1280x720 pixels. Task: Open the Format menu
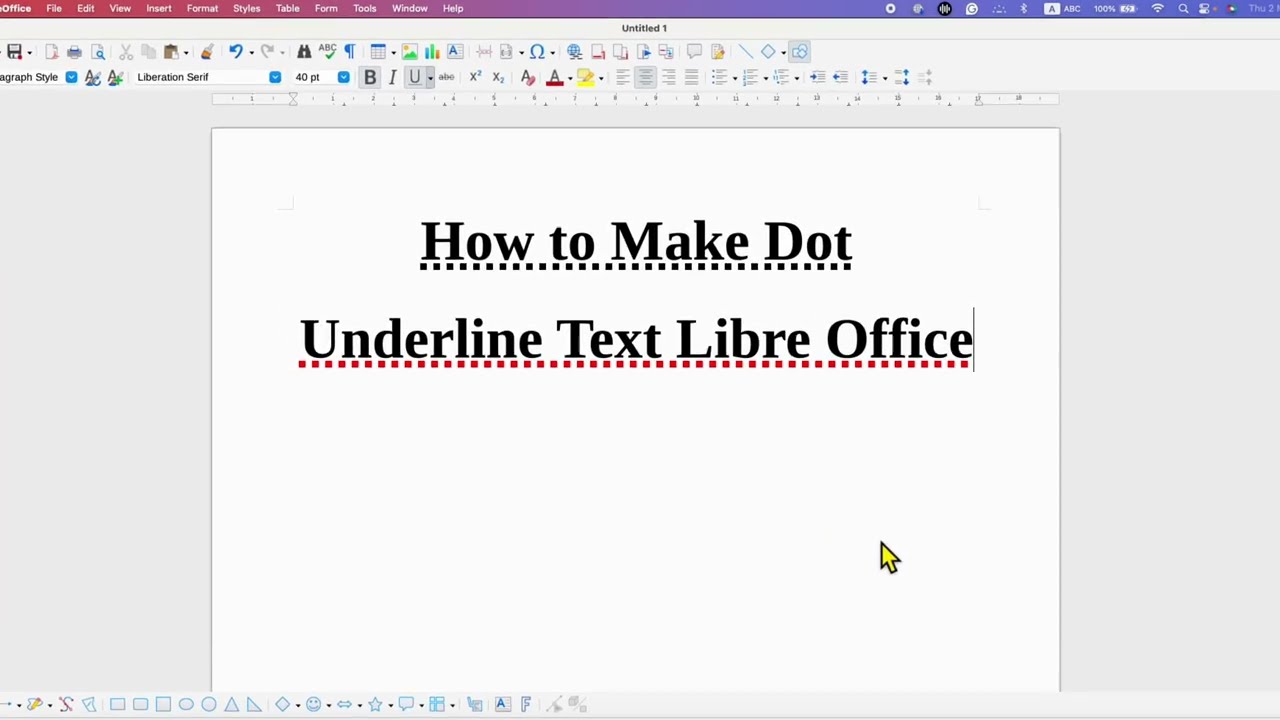pyautogui.click(x=202, y=8)
